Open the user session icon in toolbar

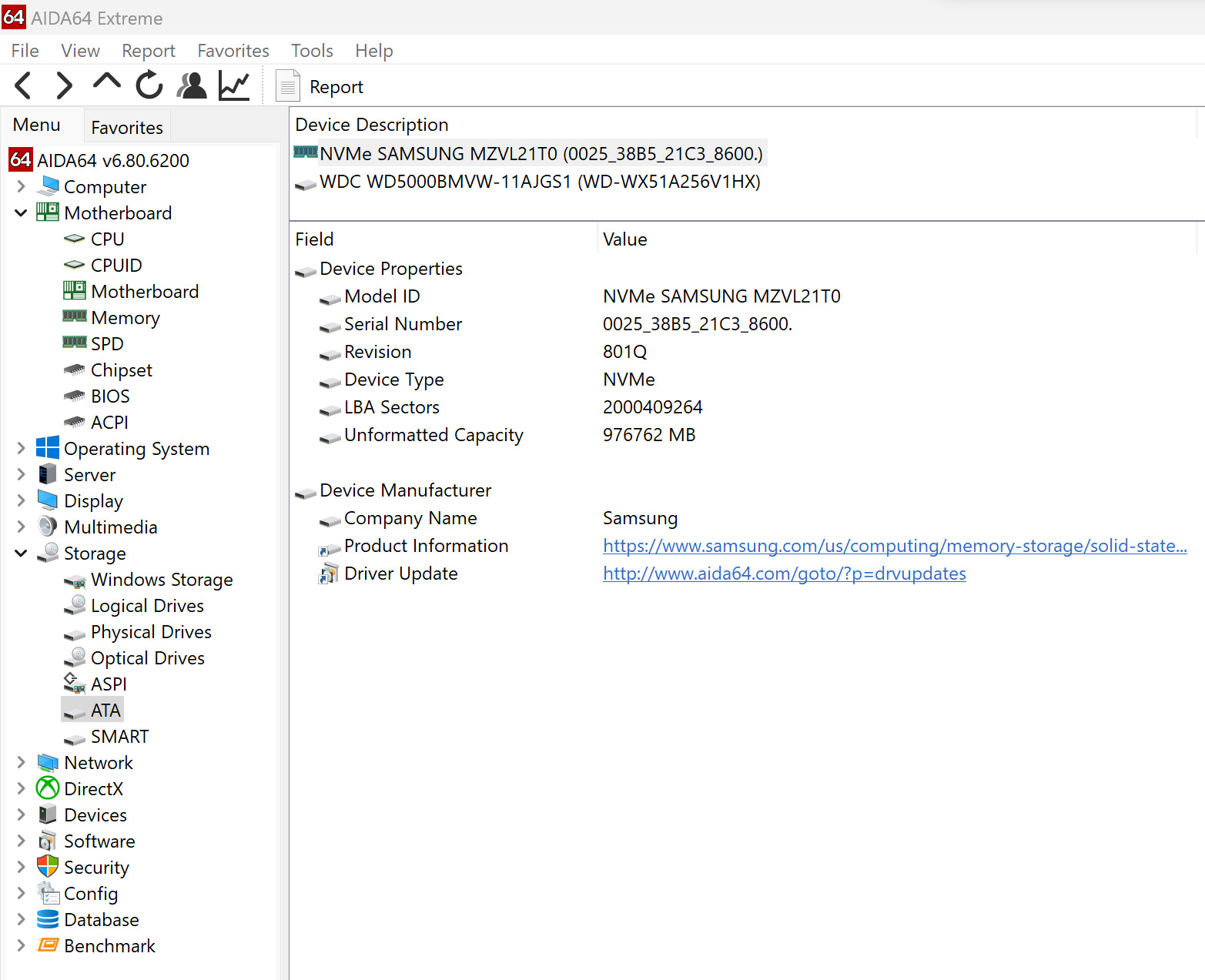point(192,85)
